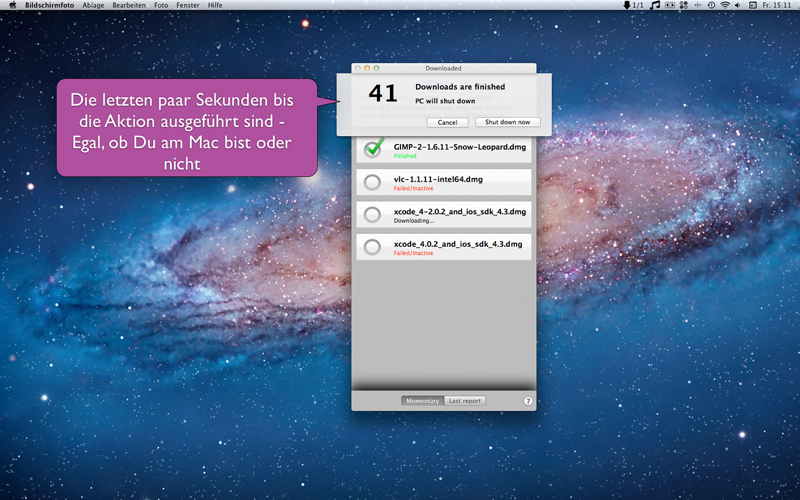Click the Shut down now button
Screen dimensions: 800x500
coord(508,122)
